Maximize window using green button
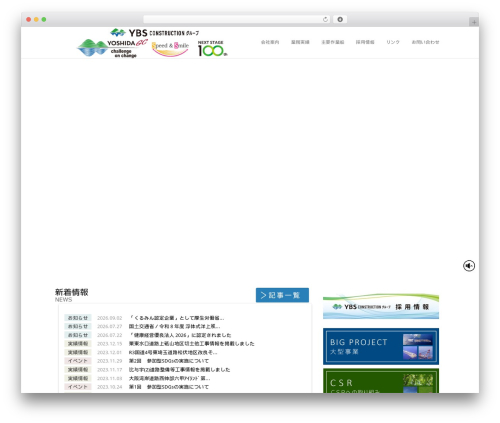 (44, 19)
